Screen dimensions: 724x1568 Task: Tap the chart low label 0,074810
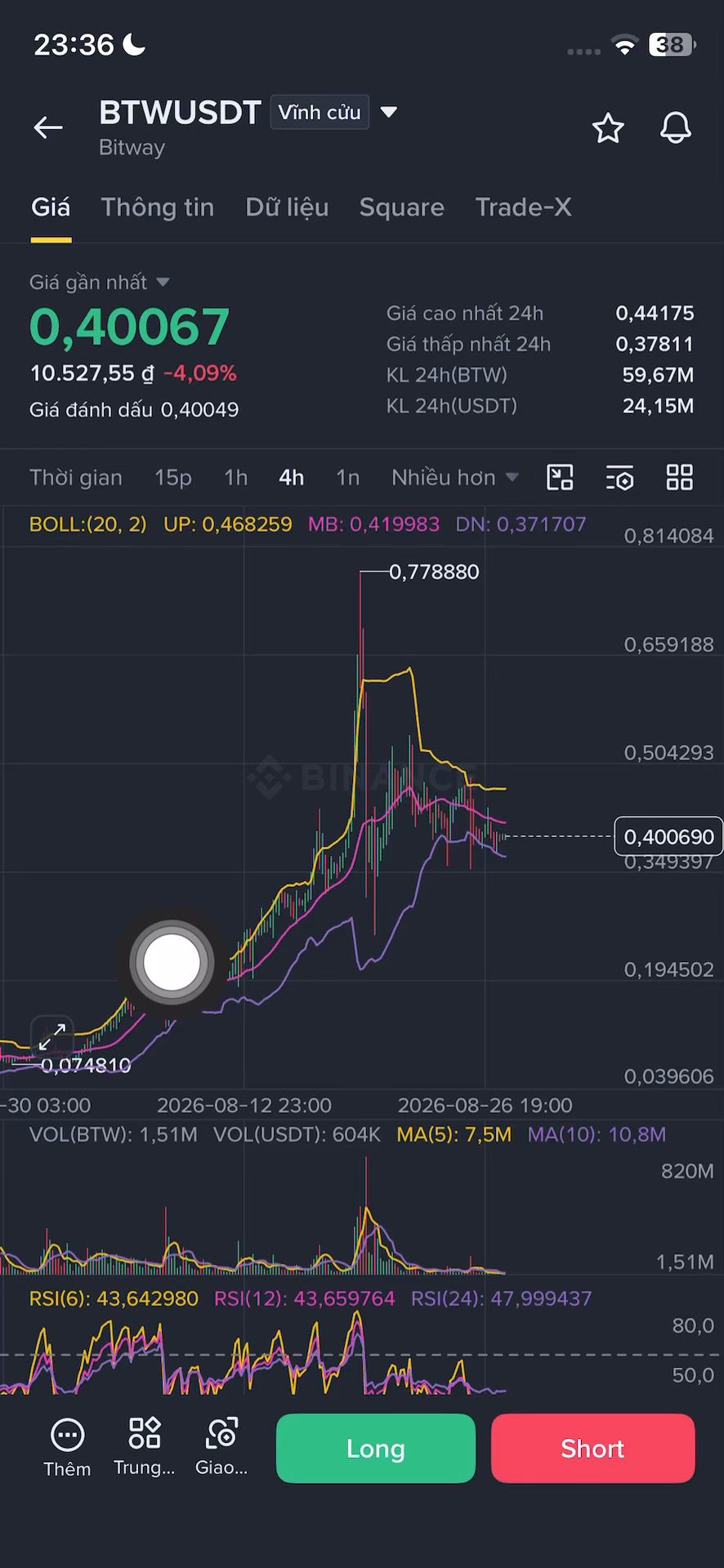pos(86,1065)
